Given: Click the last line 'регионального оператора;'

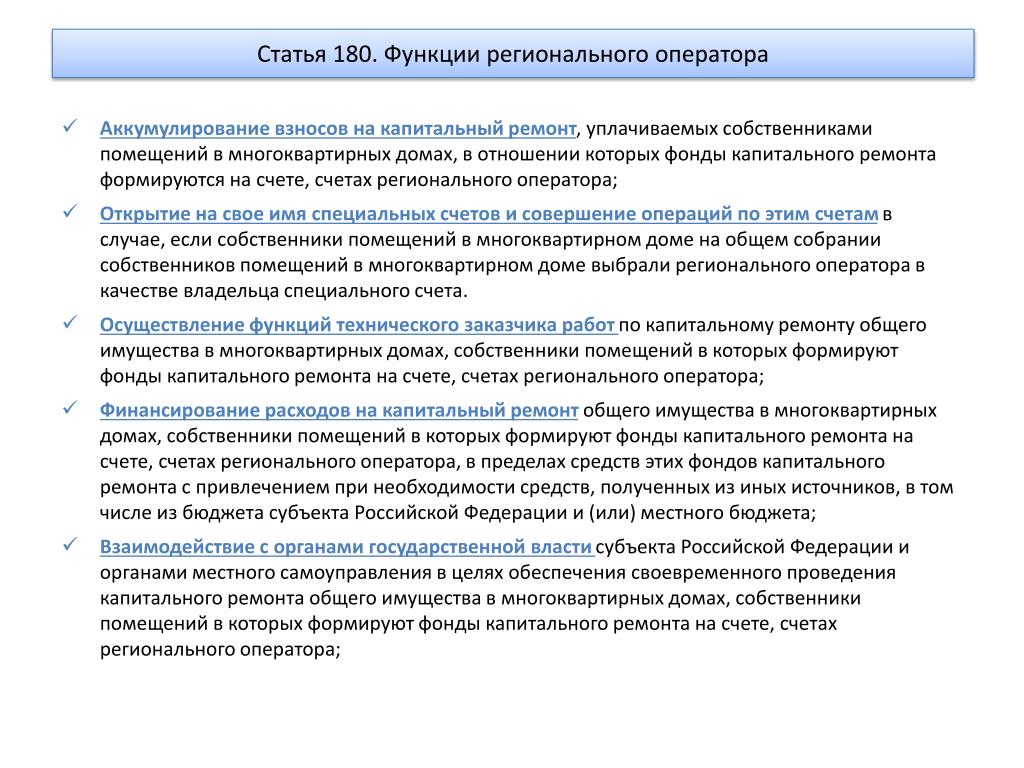Looking at the screenshot, I should click(220, 650).
